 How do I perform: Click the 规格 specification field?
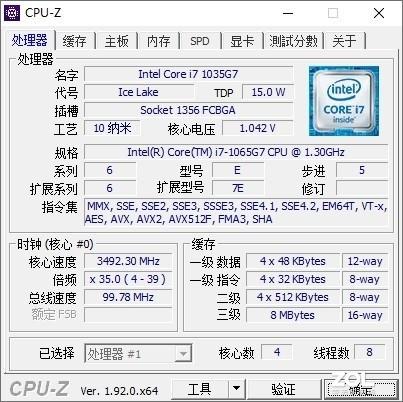(236, 152)
